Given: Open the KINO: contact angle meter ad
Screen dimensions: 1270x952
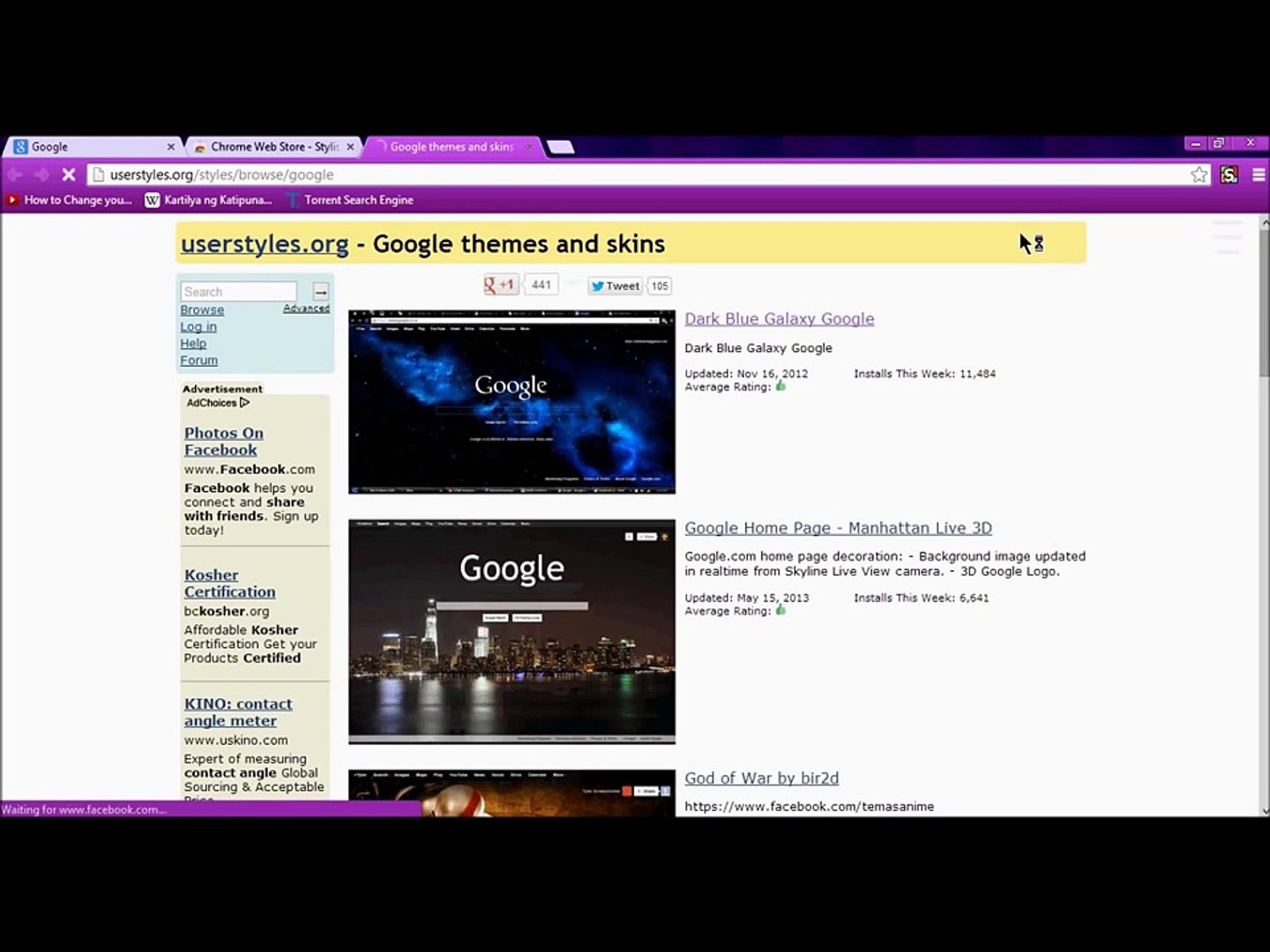Looking at the screenshot, I should (x=238, y=712).
